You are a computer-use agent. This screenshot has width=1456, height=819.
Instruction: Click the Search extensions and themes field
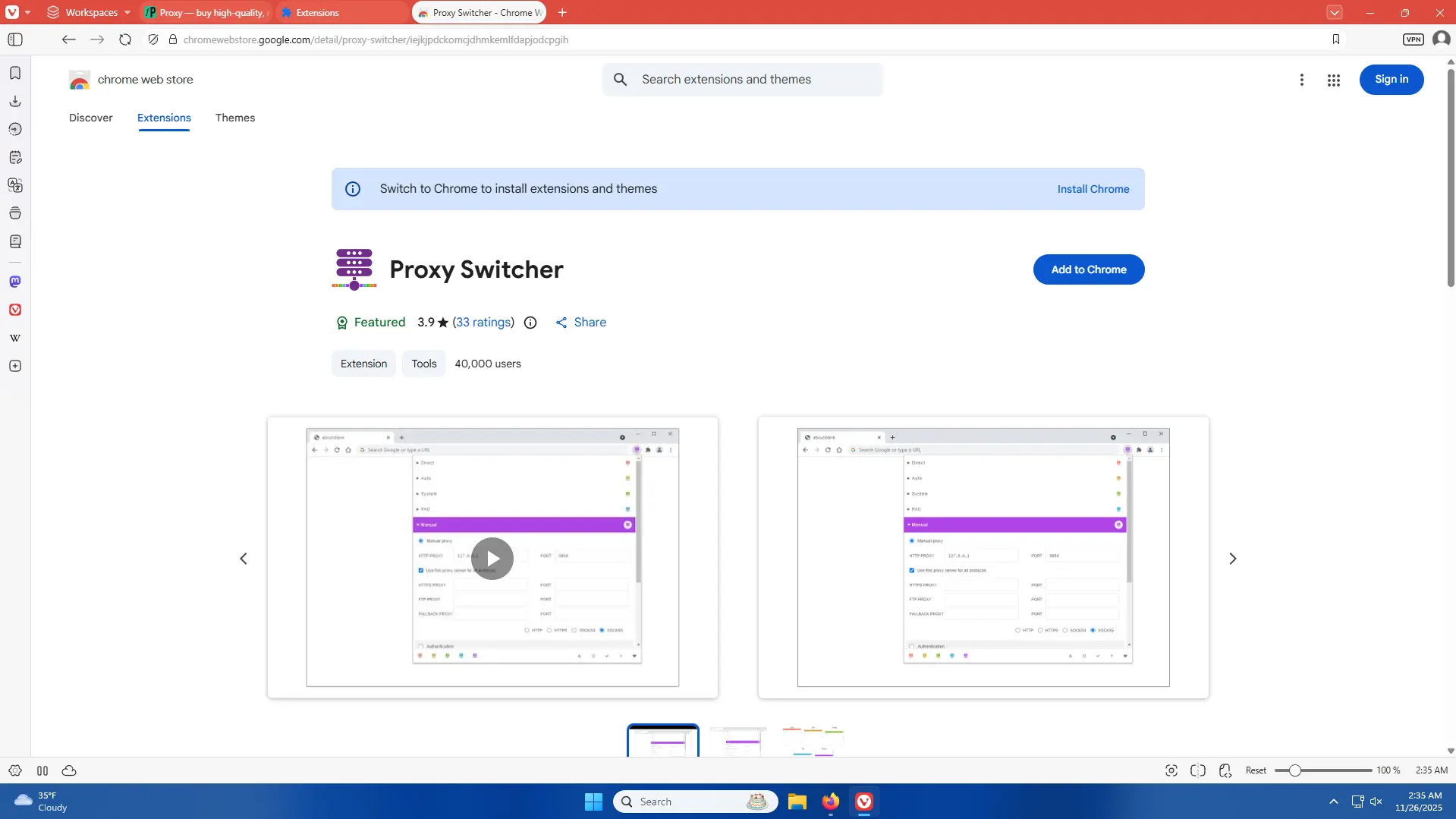pos(742,80)
